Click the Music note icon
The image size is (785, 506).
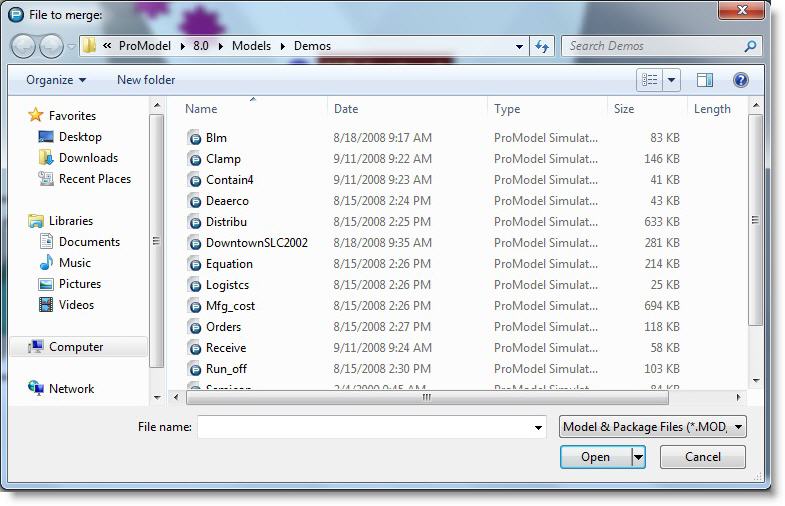[46, 262]
